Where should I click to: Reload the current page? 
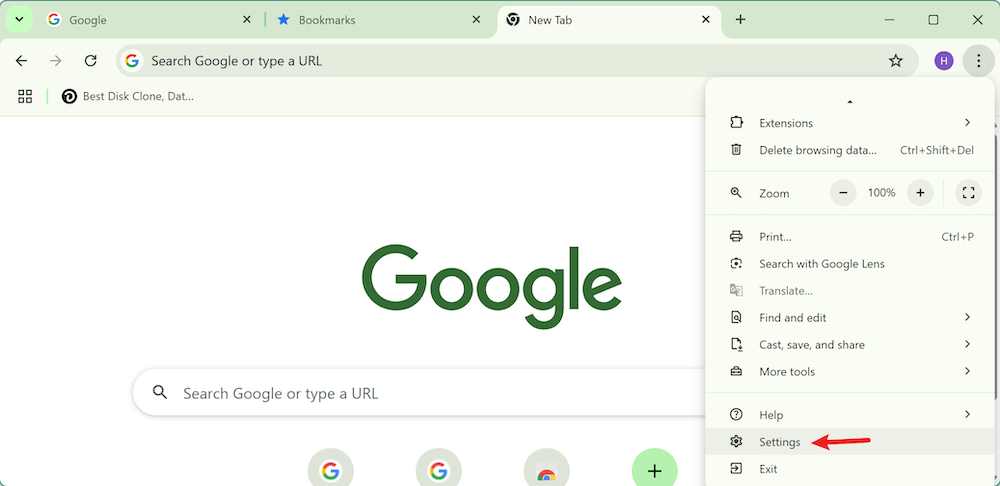pyautogui.click(x=91, y=61)
